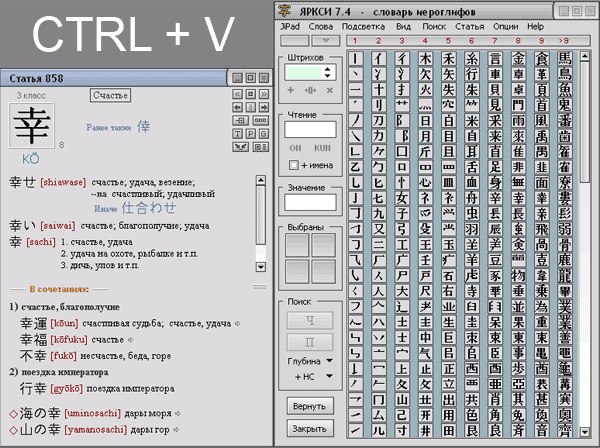Click the Штрихов stroke count field
The height and width of the screenshot is (448, 600).
pos(304,72)
